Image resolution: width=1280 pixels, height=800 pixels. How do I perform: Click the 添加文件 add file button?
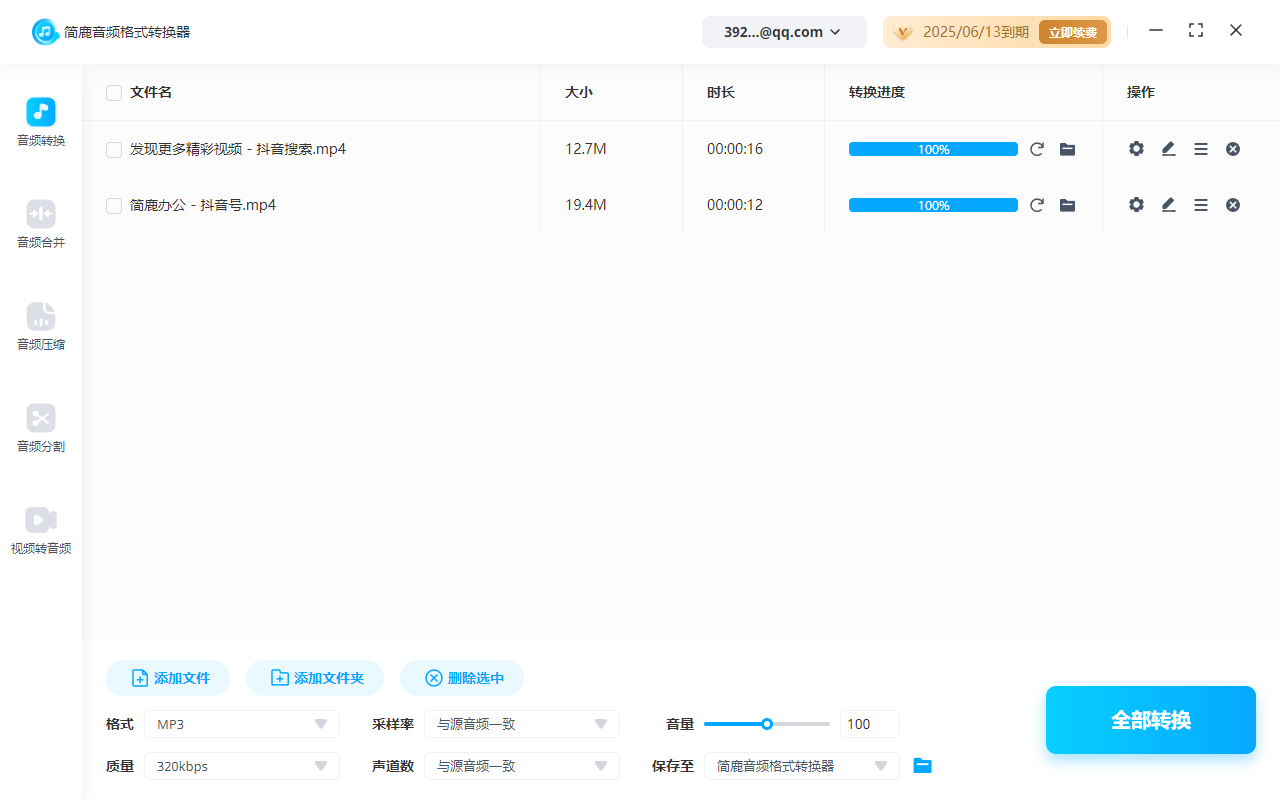(167, 677)
